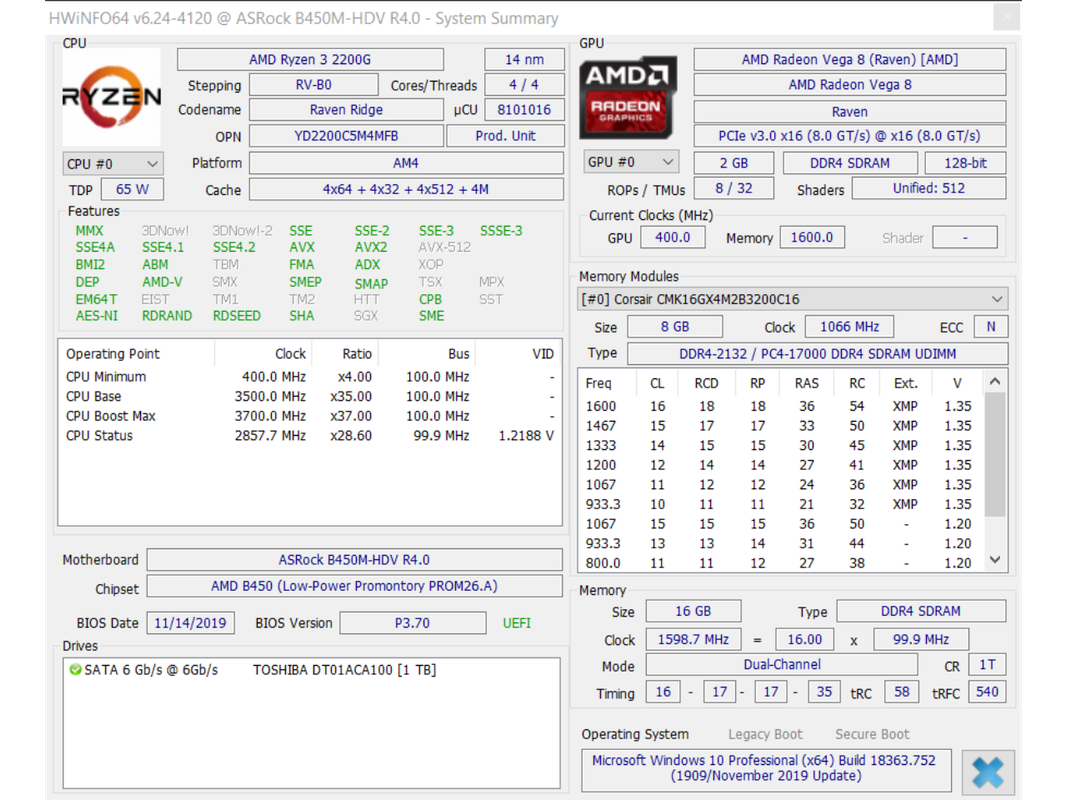Click the Secure Boot label
This screenshot has height=800, width=1067.
coord(872,735)
